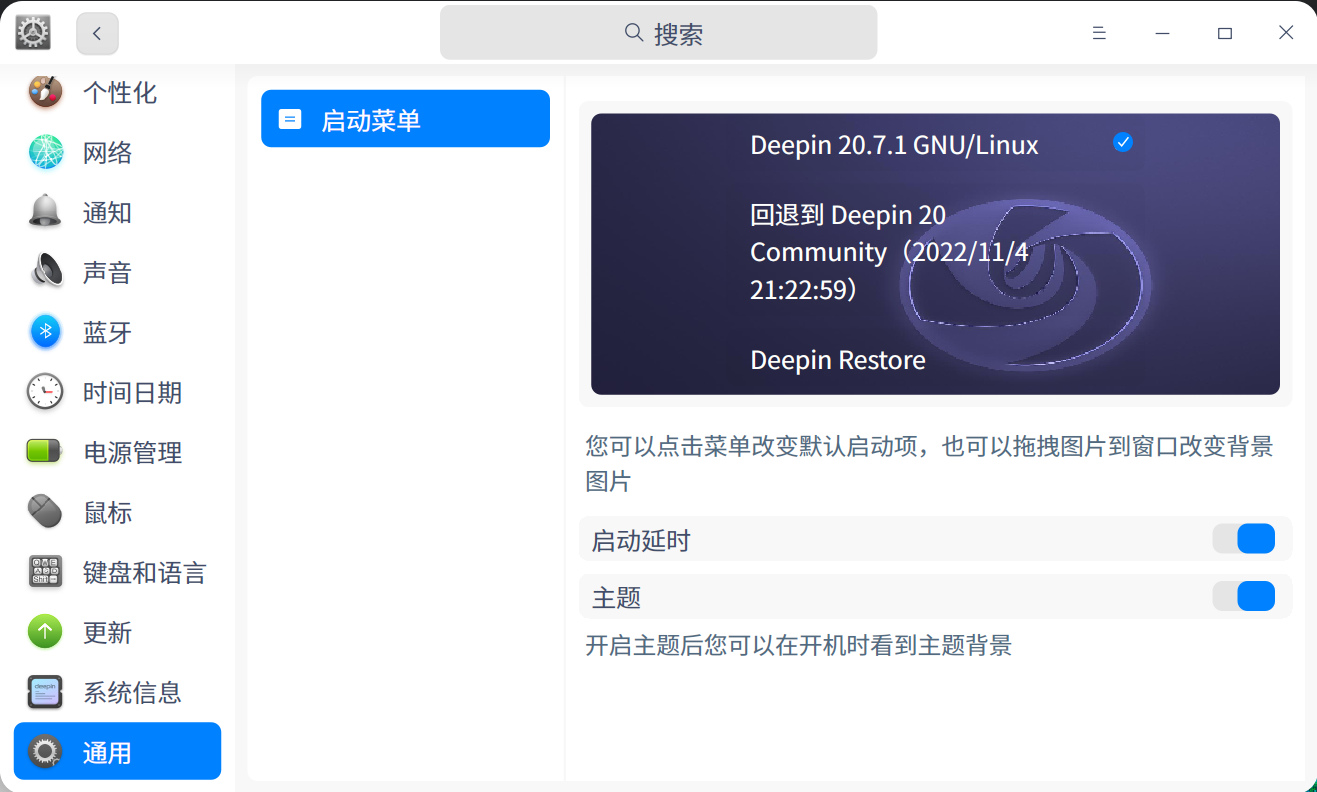The image size is (1317, 792).
Task: Open the main menu hamburger icon
Action: [x=1099, y=33]
